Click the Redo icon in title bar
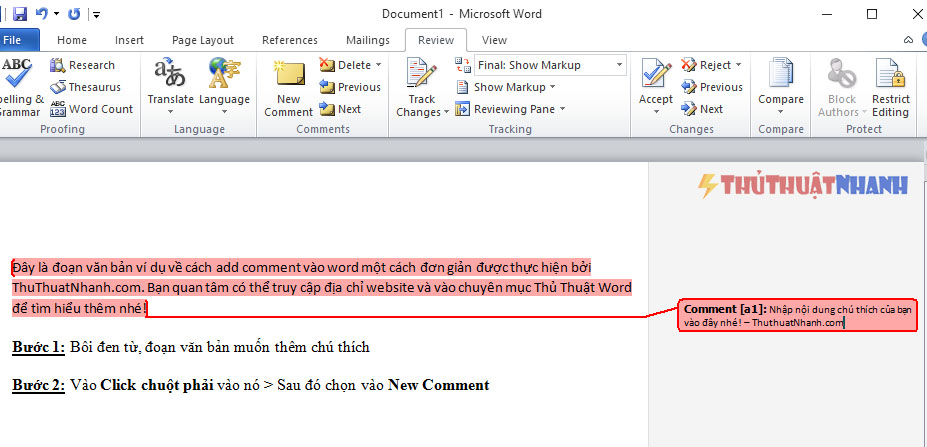Viewport: 927px width, 447px height. coord(74,14)
